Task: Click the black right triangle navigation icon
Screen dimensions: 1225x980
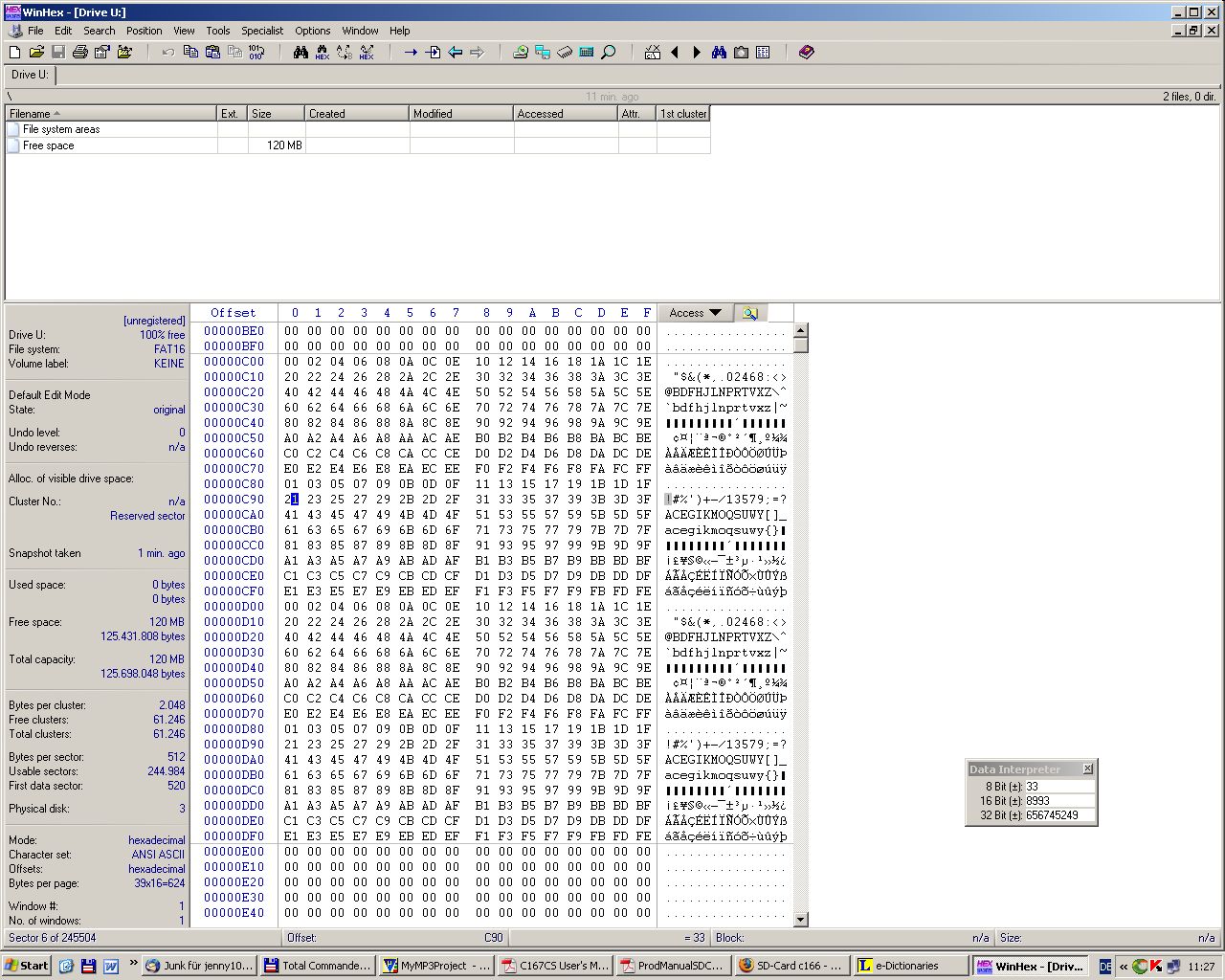Action: pyautogui.click(x=697, y=53)
